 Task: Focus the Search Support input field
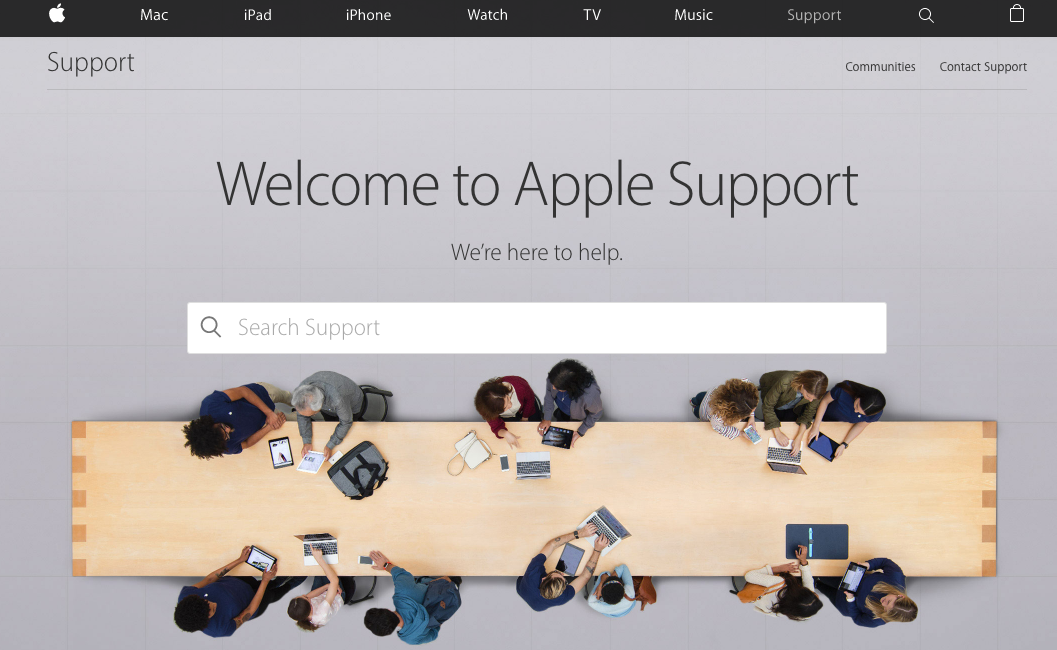point(537,328)
